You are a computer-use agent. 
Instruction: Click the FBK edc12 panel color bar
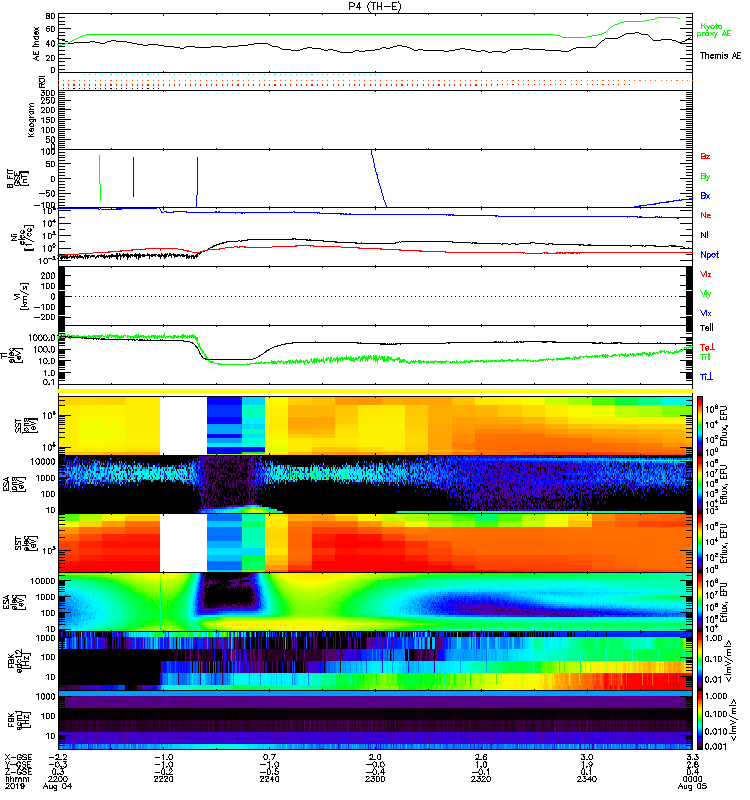pos(699,661)
